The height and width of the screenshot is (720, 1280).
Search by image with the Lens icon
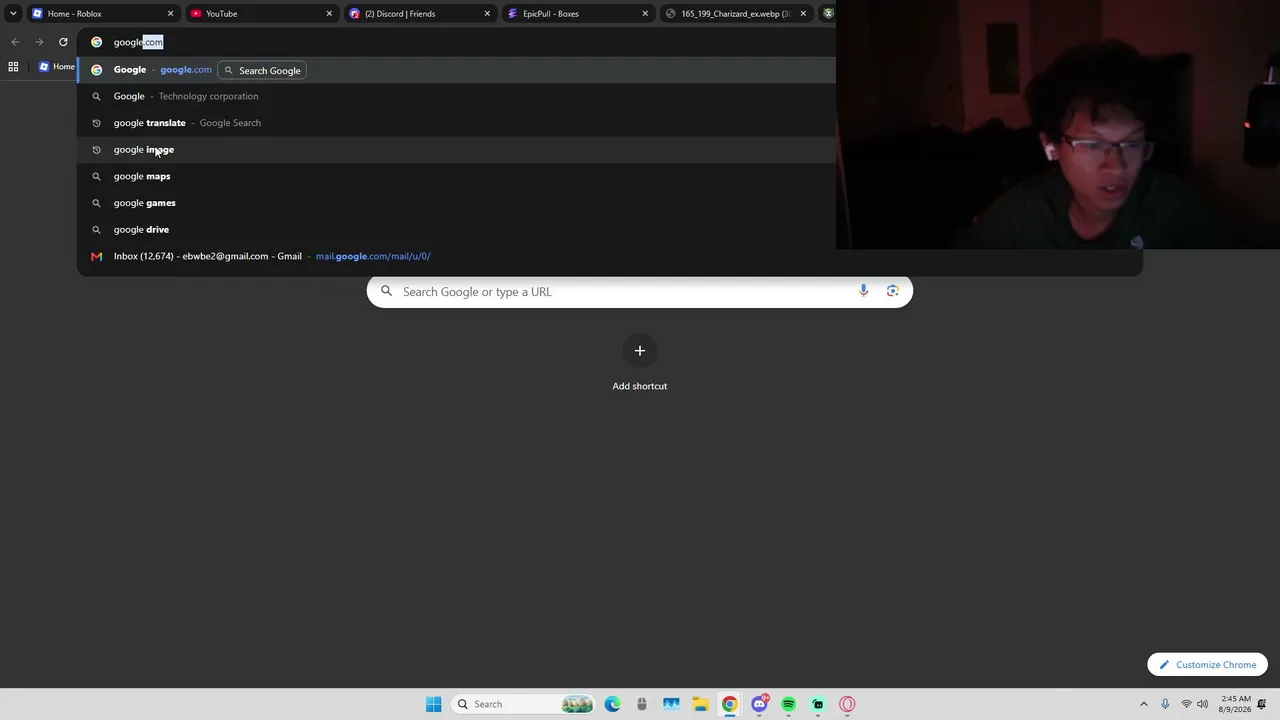click(892, 291)
